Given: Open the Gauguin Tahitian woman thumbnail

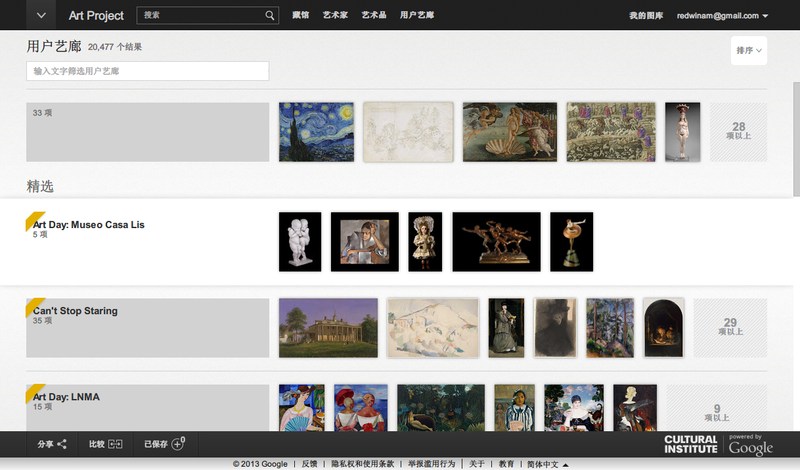Looking at the screenshot, I should tap(514, 408).
